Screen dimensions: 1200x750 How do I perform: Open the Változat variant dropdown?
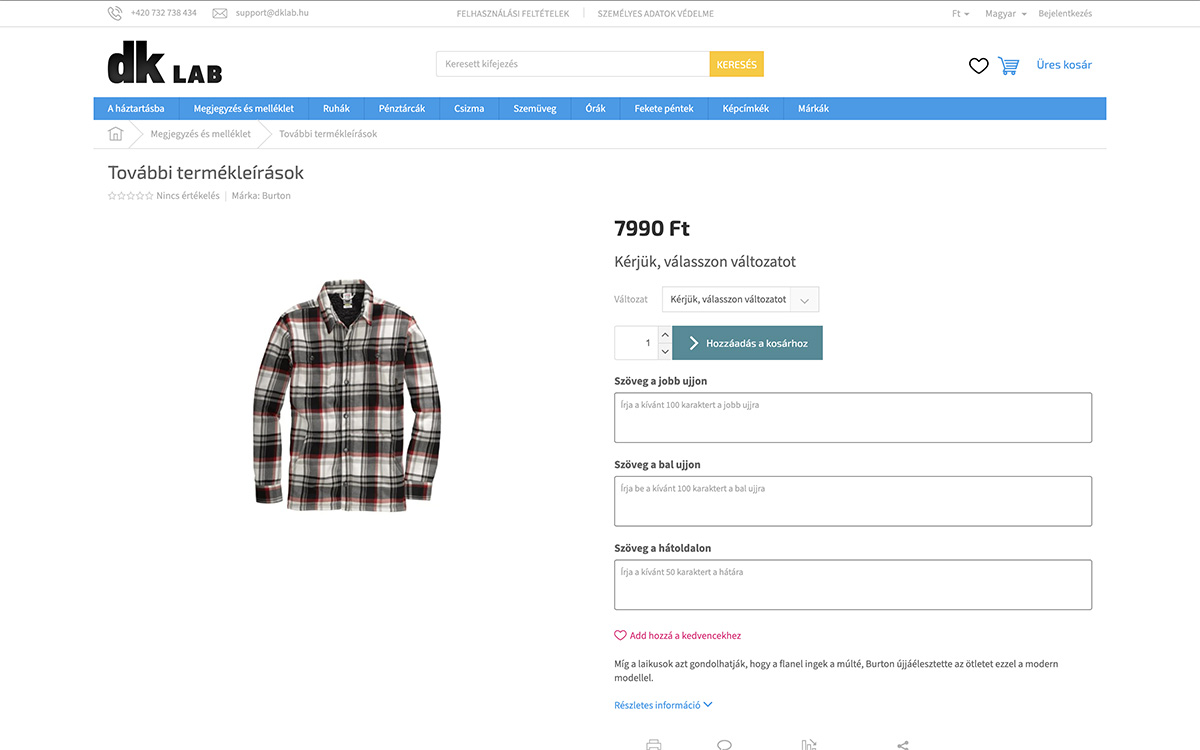tap(740, 299)
